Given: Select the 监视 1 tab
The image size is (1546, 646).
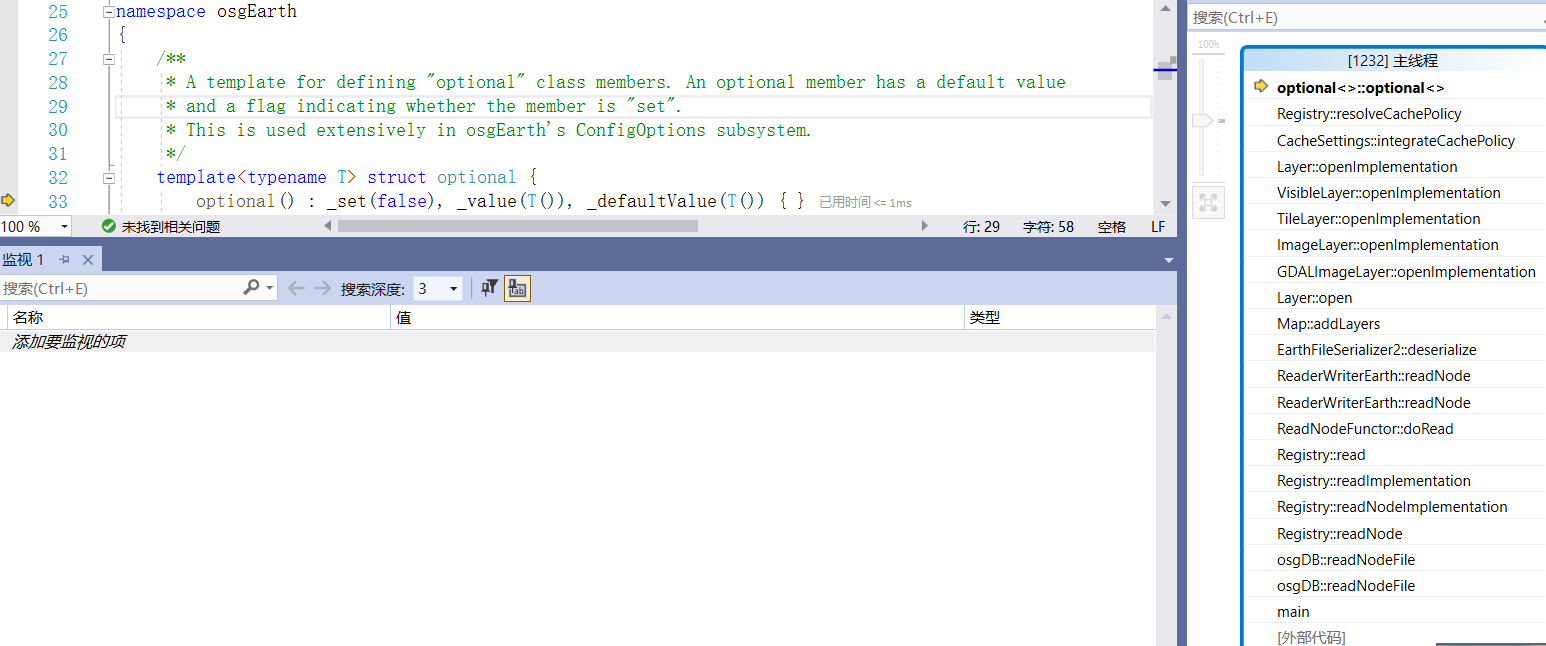Looking at the screenshot, I should point(23,260).
